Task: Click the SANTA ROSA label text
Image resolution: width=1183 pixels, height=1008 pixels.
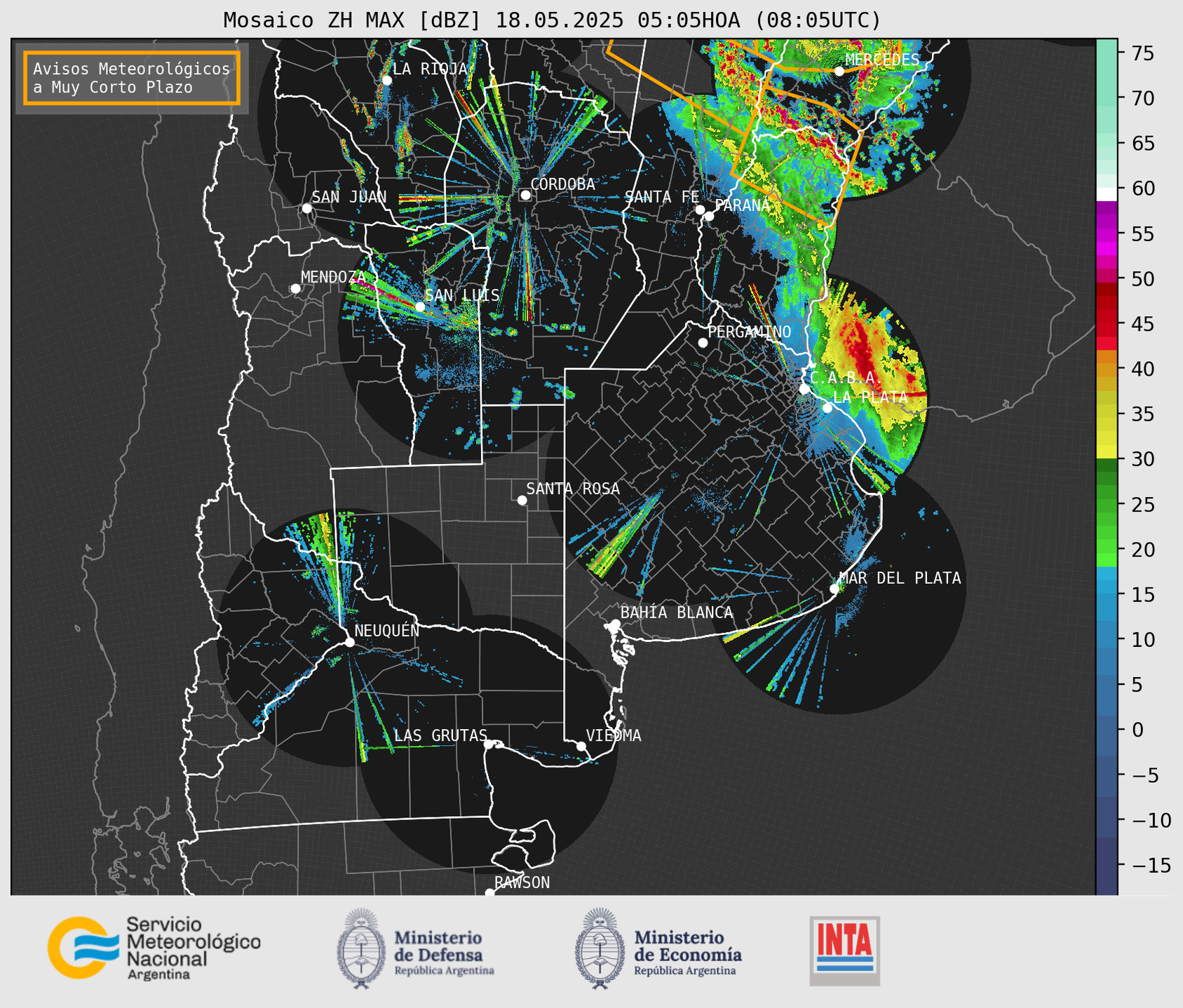Action: (x=573, y=489)
